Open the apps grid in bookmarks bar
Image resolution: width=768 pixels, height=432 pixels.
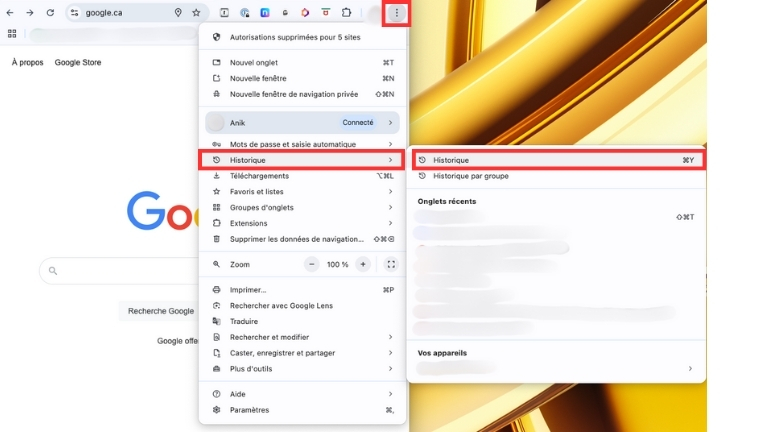12,33
